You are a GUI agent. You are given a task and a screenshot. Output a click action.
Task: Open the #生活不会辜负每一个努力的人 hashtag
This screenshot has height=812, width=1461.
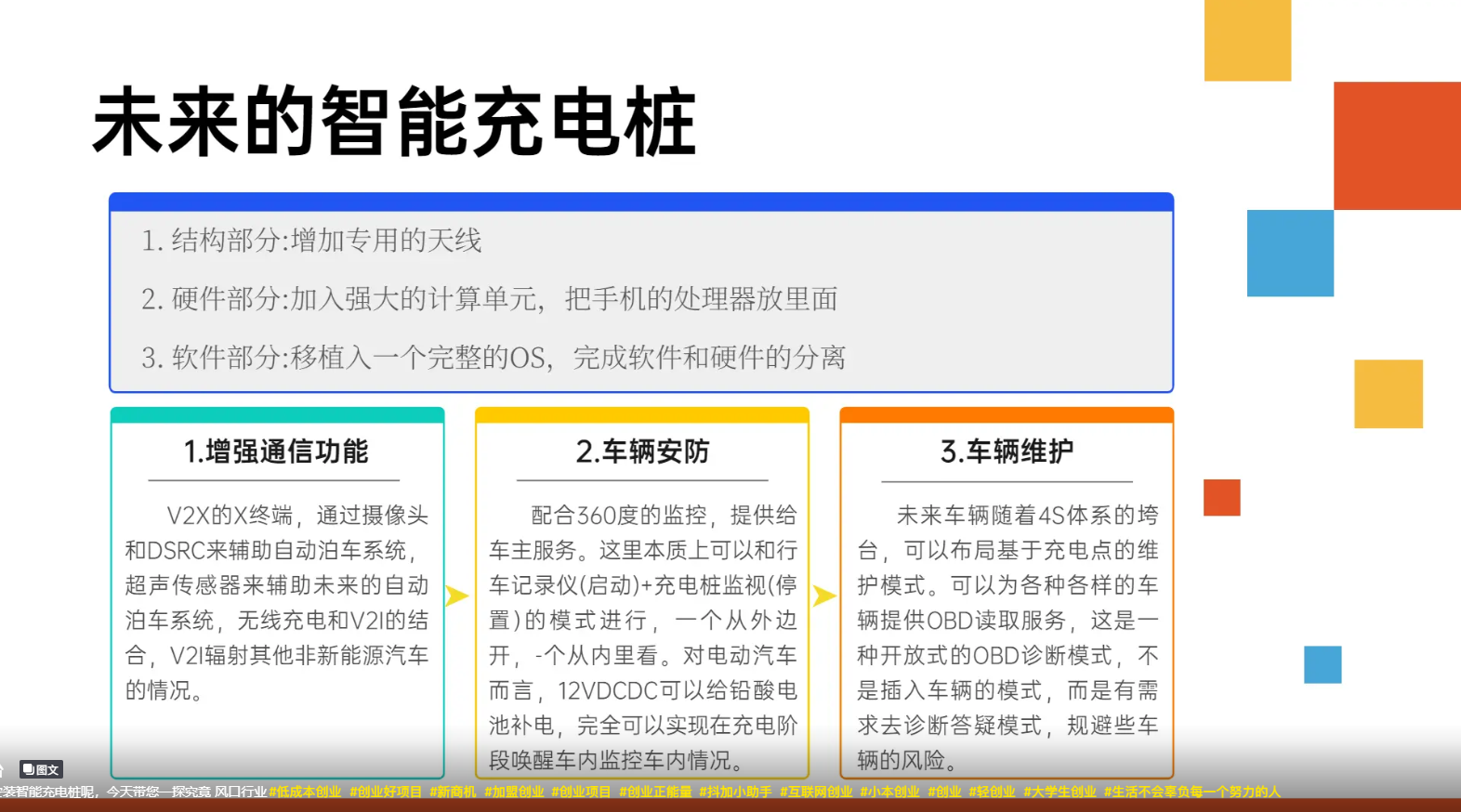coord(1192,792)
